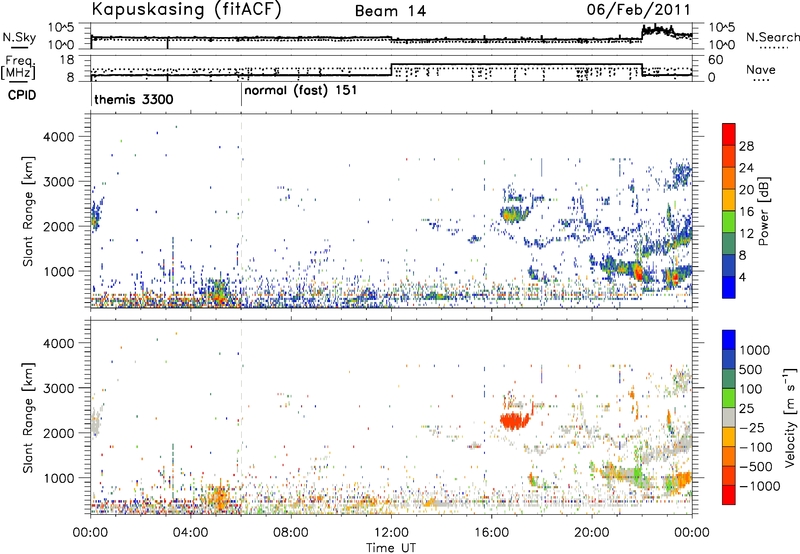Click the 'Beam 14' label
This screenshot has height=554, width=800.
coord(390,11)
